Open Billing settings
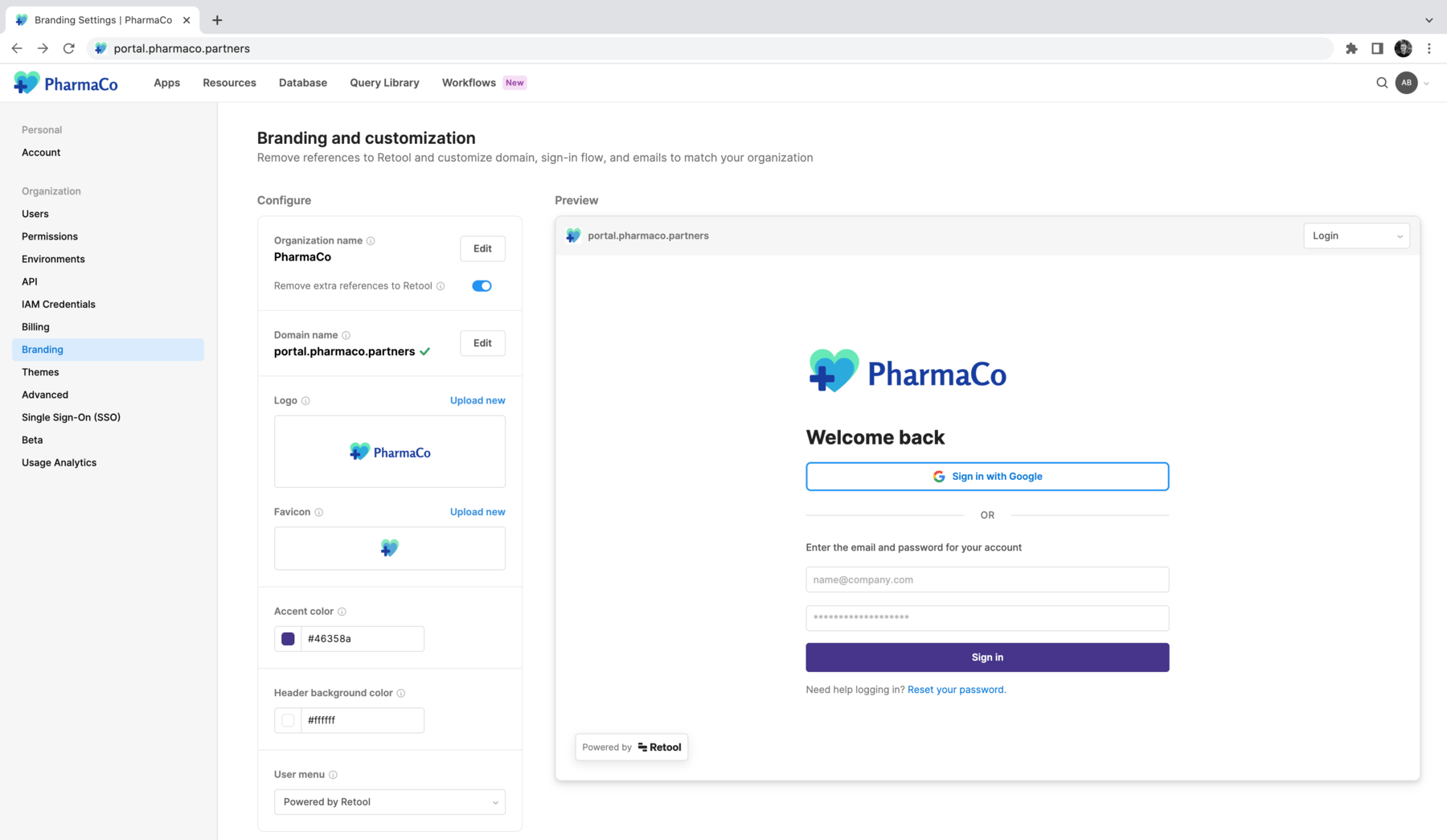1447x840 pixels. pyautogui.click(x=35, y=326)
